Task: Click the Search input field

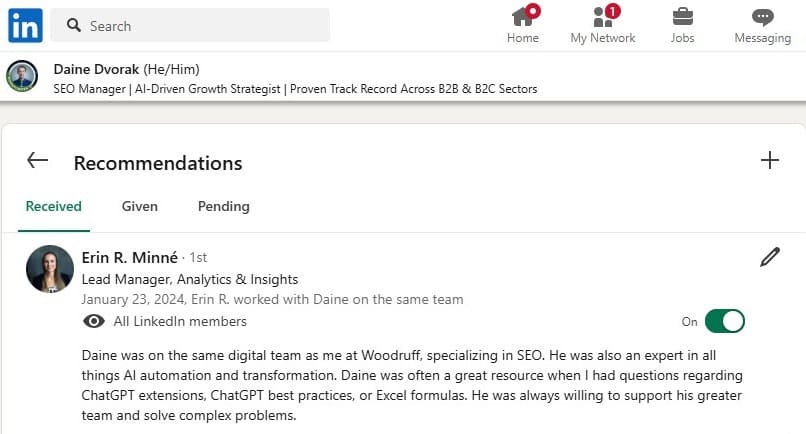Action: (190, 25)
